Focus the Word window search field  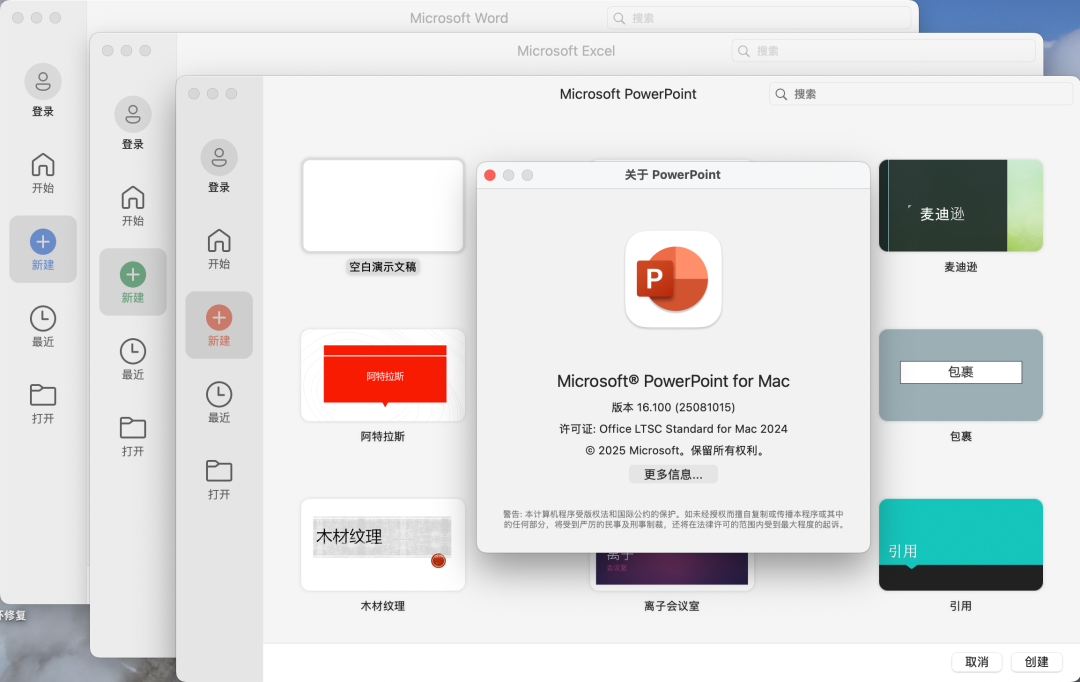click(759, 19)
